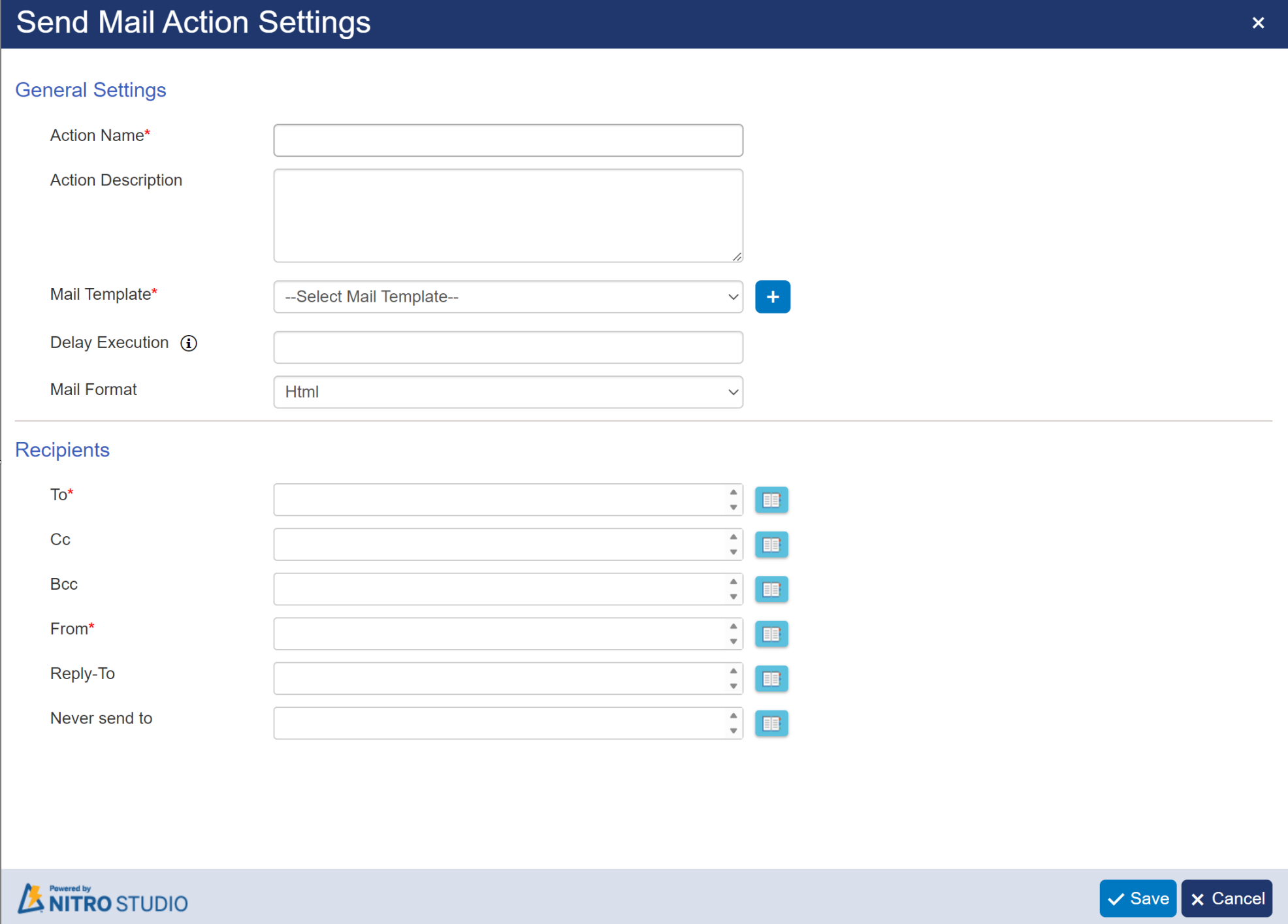Viewport: 1288px width, 924px height.
Task: Click the Reply-To field spinner arrows
Action: tap(733, 679)
